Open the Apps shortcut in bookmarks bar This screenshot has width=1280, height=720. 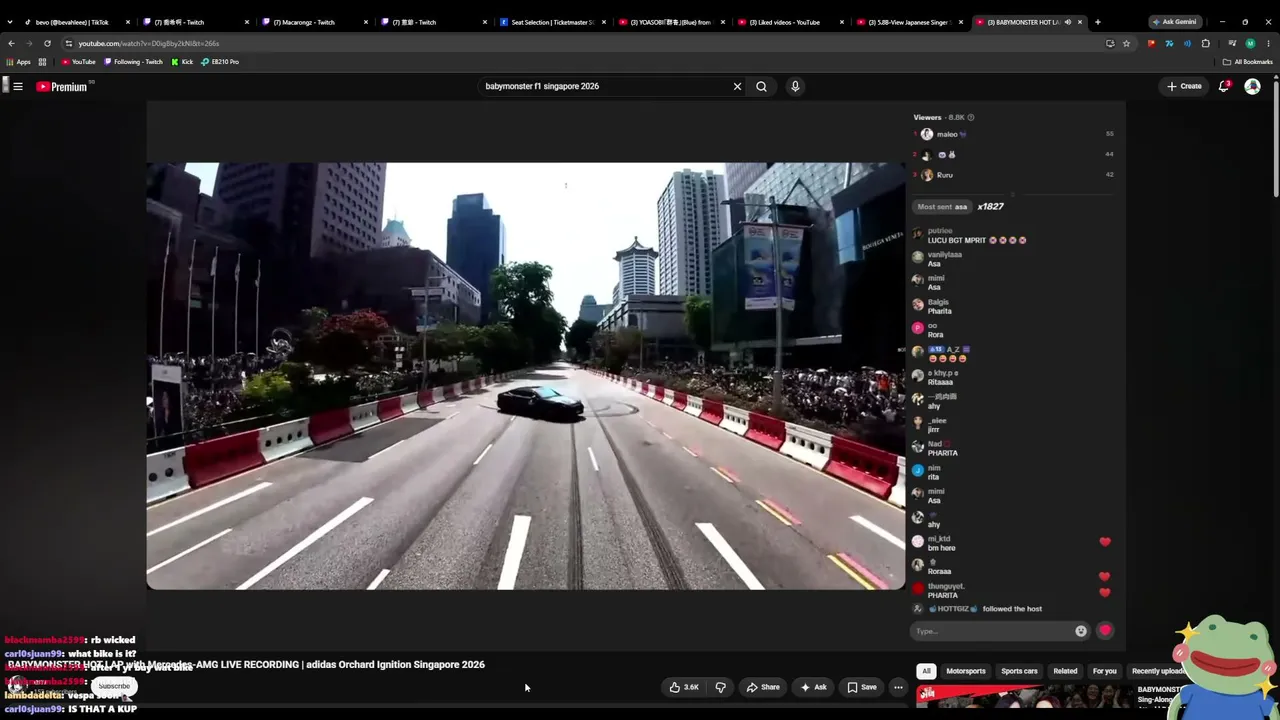coord(18,62)
